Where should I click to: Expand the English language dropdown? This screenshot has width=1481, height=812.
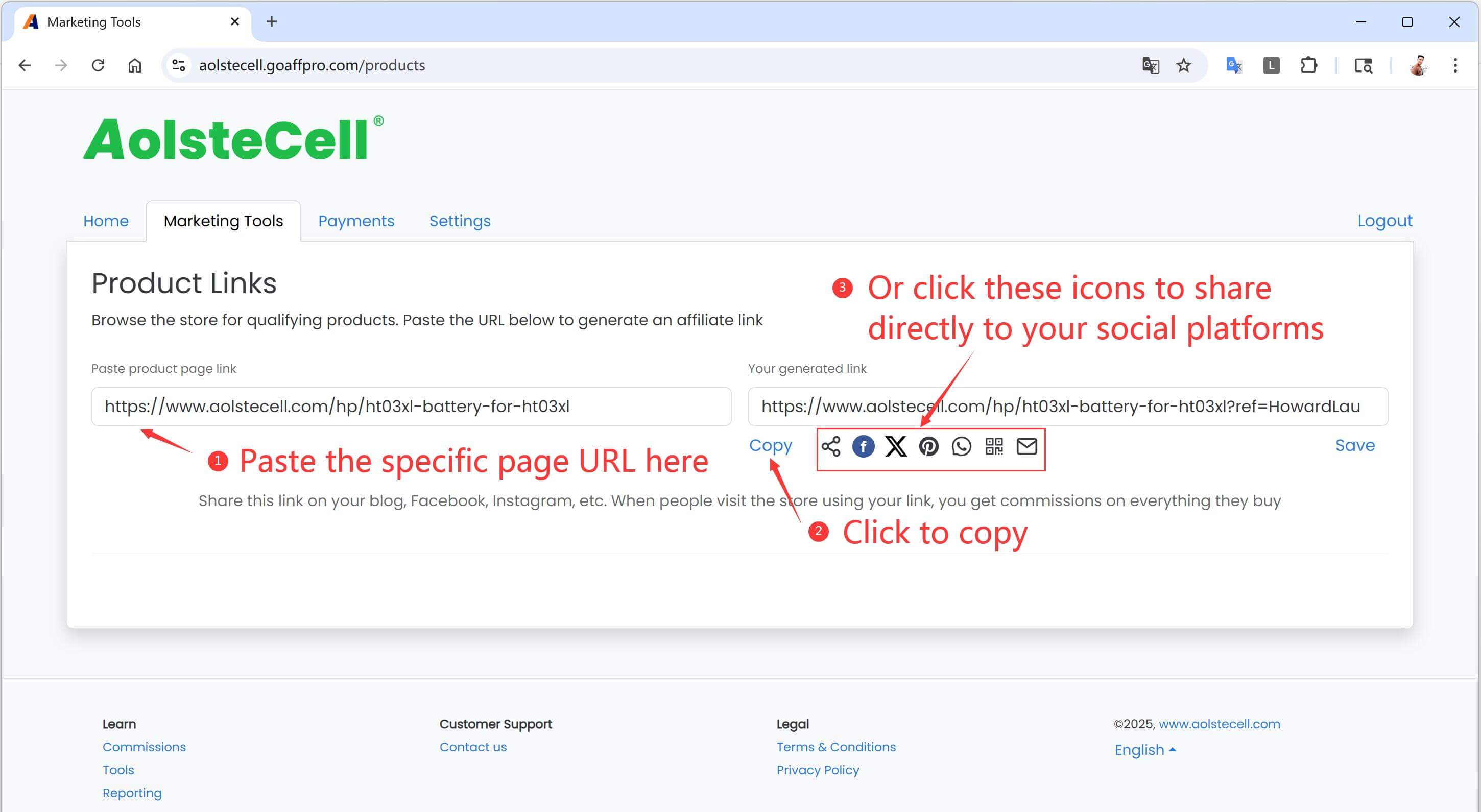pos(1144,750)
